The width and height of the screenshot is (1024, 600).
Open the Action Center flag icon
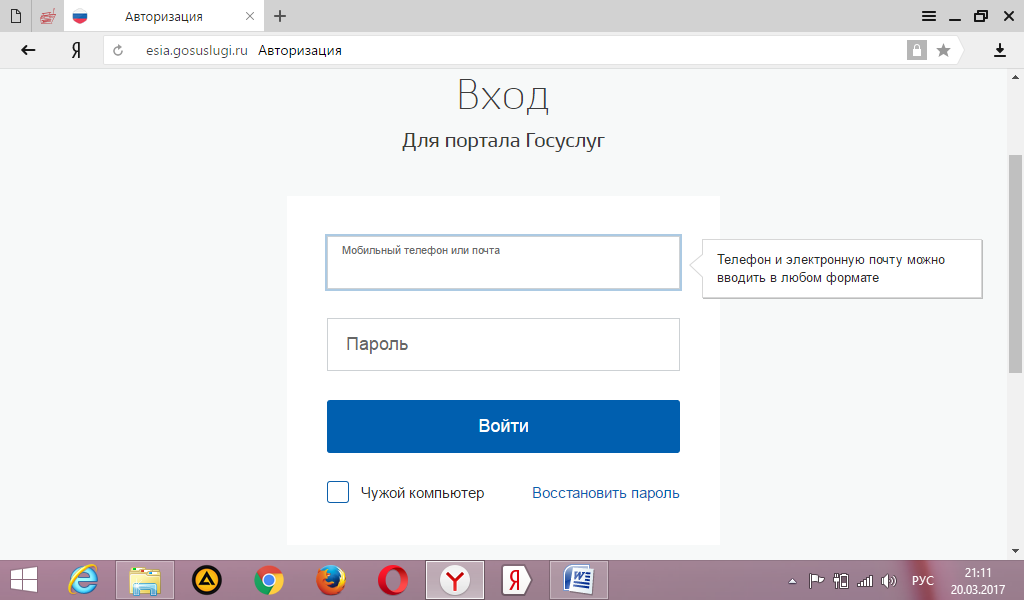[x=816, y=580]
